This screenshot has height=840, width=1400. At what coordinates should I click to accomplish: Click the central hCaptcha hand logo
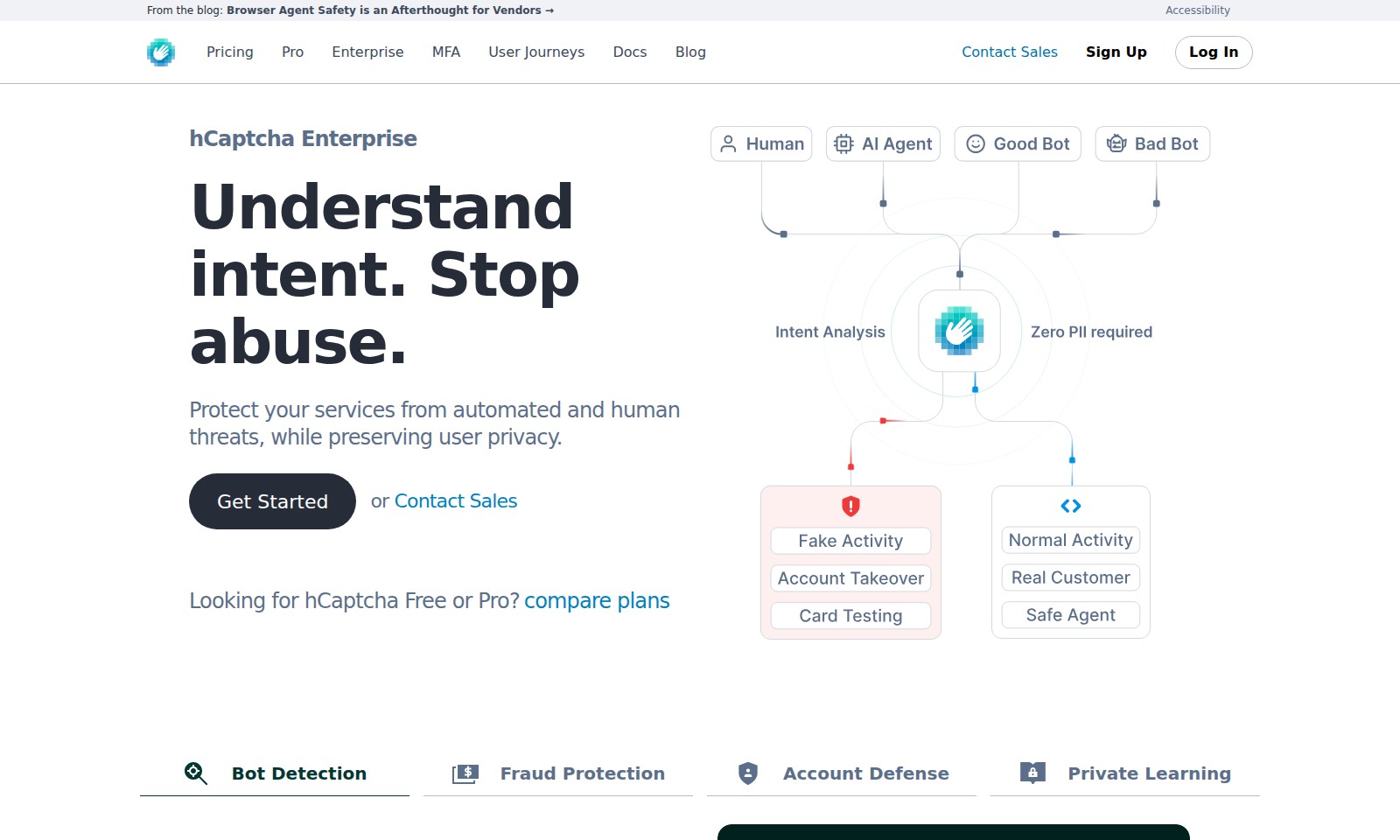point(959,331)
